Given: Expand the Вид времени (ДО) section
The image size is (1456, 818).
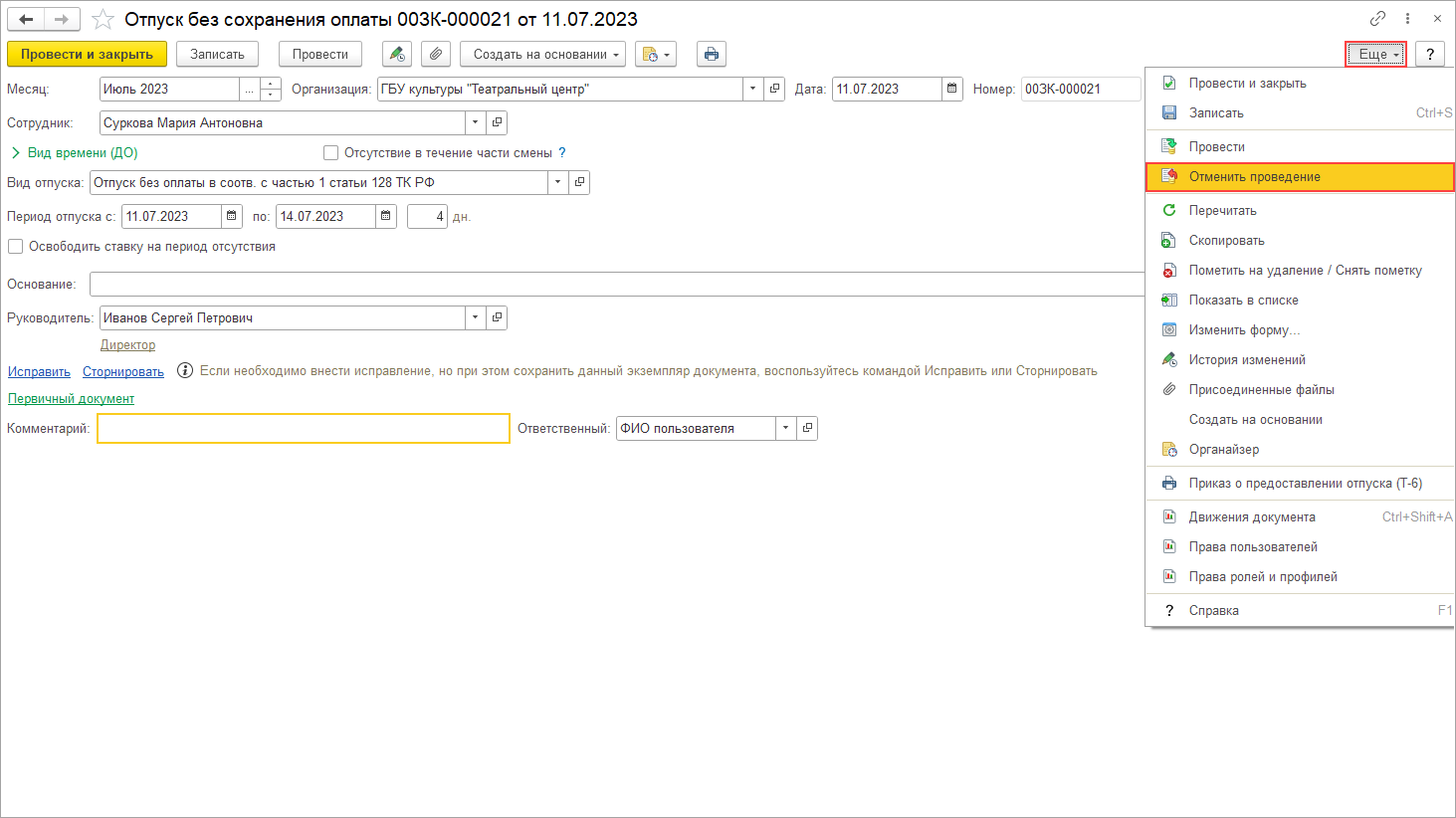Looking at the screenshot, I should [74, 152].
